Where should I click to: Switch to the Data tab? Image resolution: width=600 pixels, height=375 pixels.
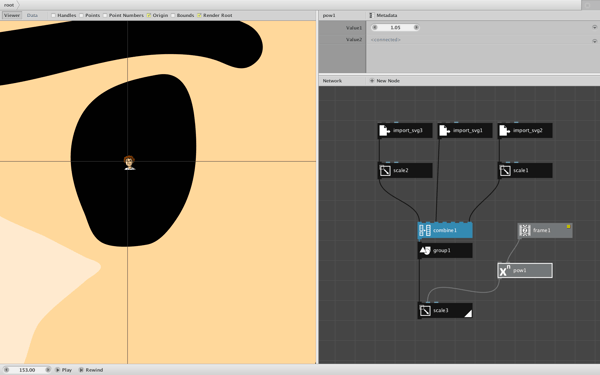tap(32, 15)
